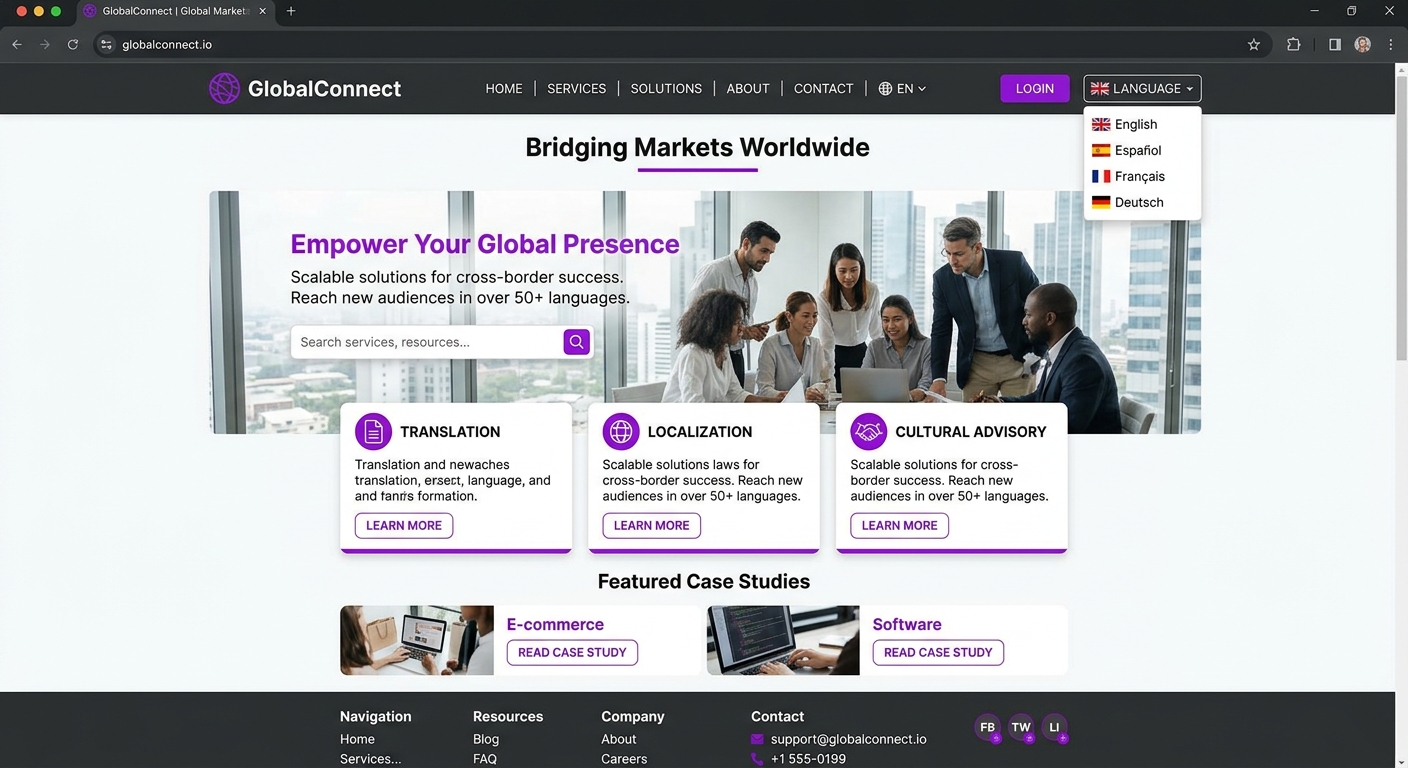Viewport: 1408px width, 768px height.
Task: Click the purple search magnifier button
Action: pos(576,342)
